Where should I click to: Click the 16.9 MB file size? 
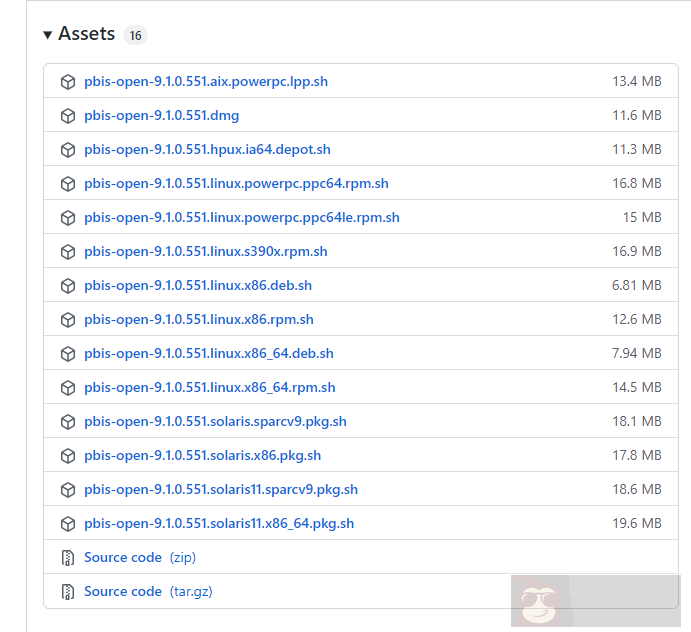click(x=637, y=251)
